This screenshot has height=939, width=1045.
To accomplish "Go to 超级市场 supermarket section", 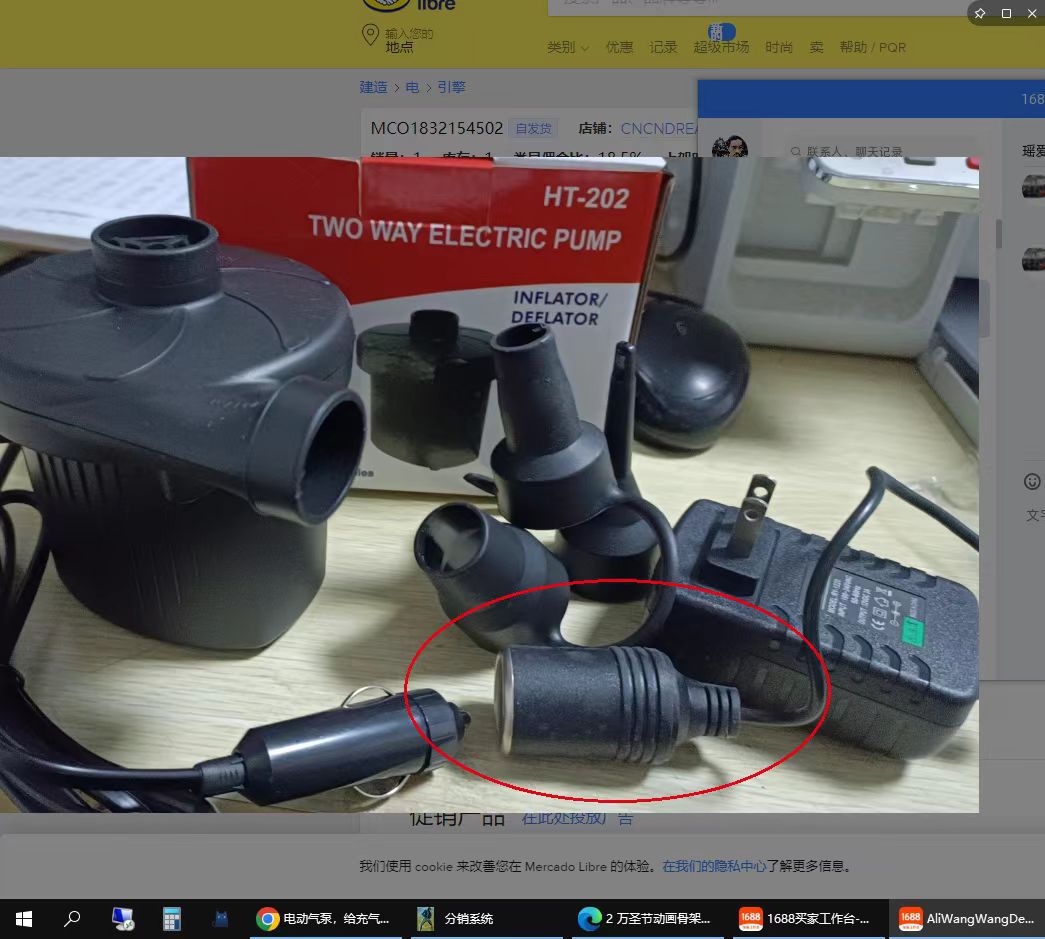I will pos(721,47).
